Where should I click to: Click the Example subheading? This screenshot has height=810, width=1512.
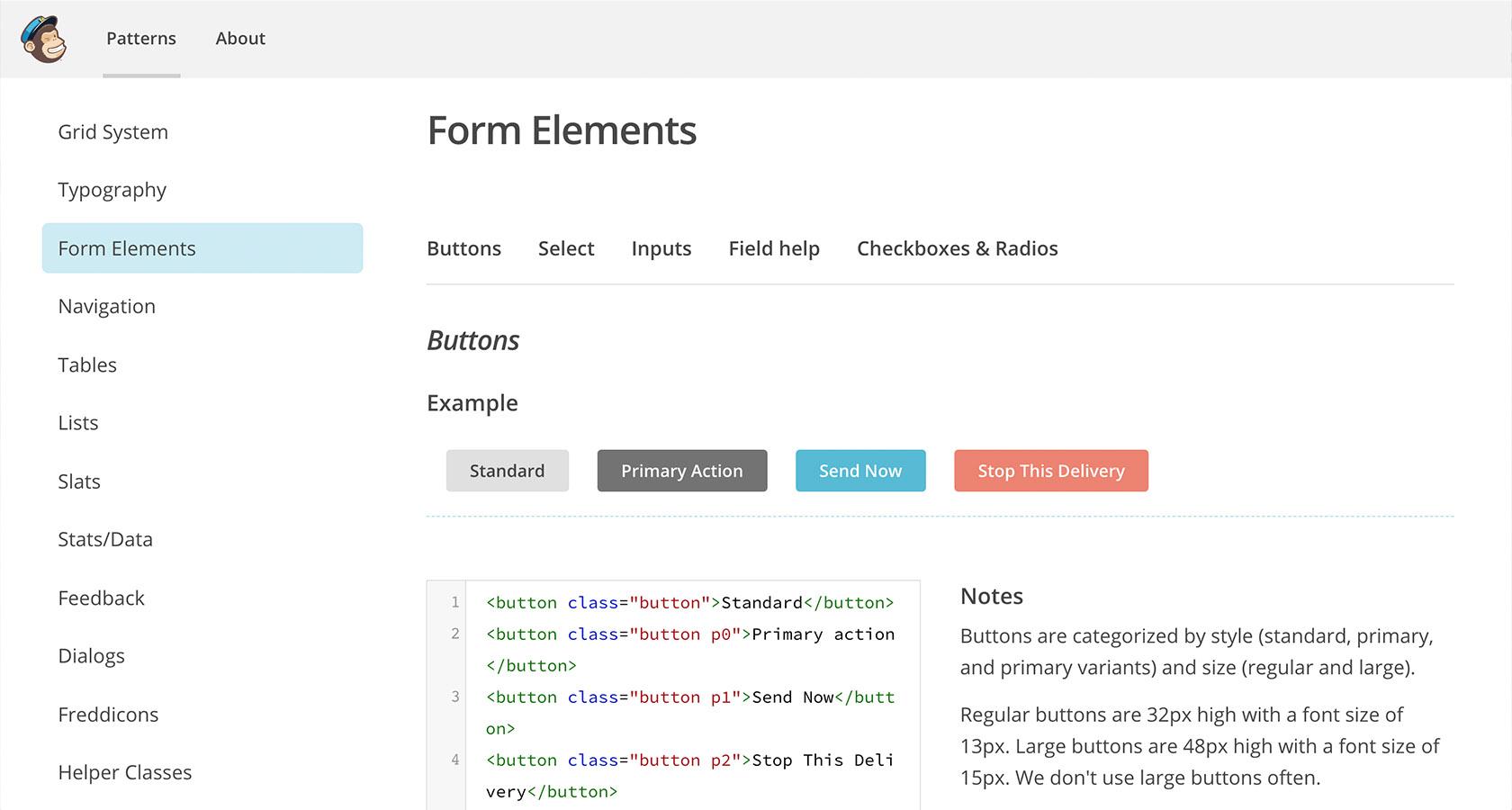(x=472, y=403)
